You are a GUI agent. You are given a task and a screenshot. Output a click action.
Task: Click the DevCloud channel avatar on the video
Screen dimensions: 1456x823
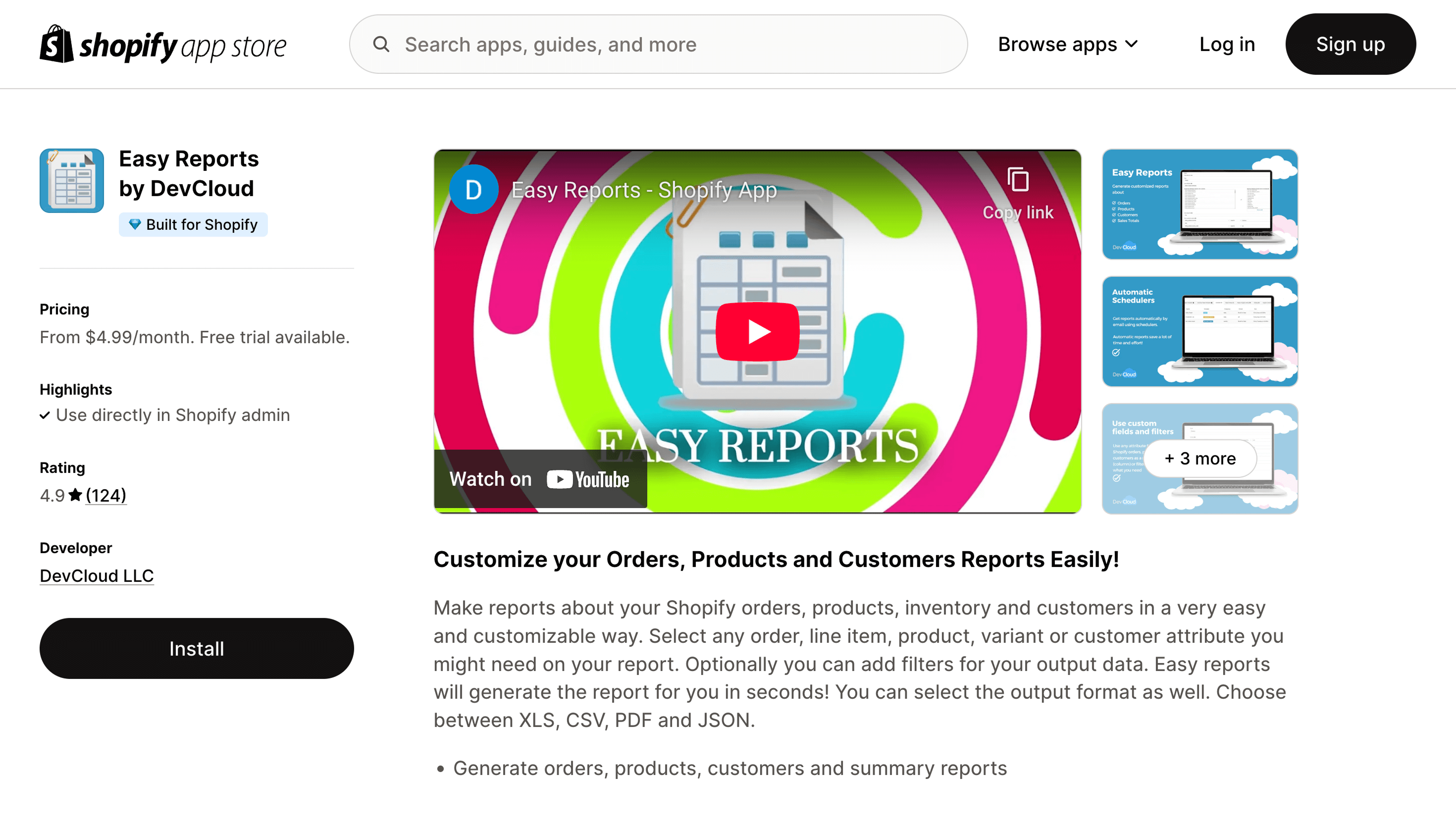tap(474, 189)
